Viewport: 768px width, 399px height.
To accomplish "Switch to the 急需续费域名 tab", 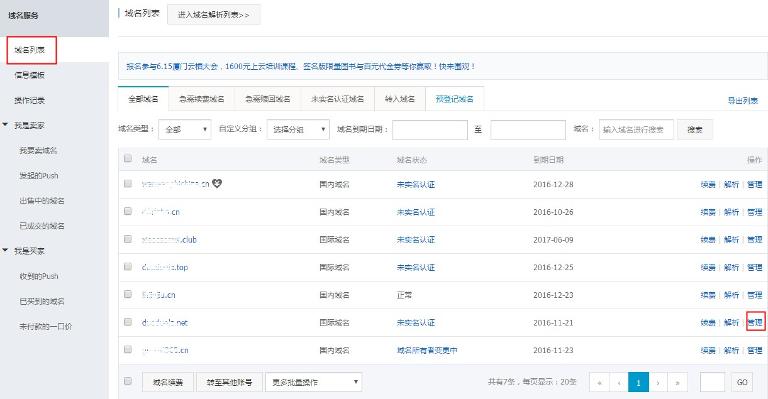I will pyautogui.click(x=201, y=99).
